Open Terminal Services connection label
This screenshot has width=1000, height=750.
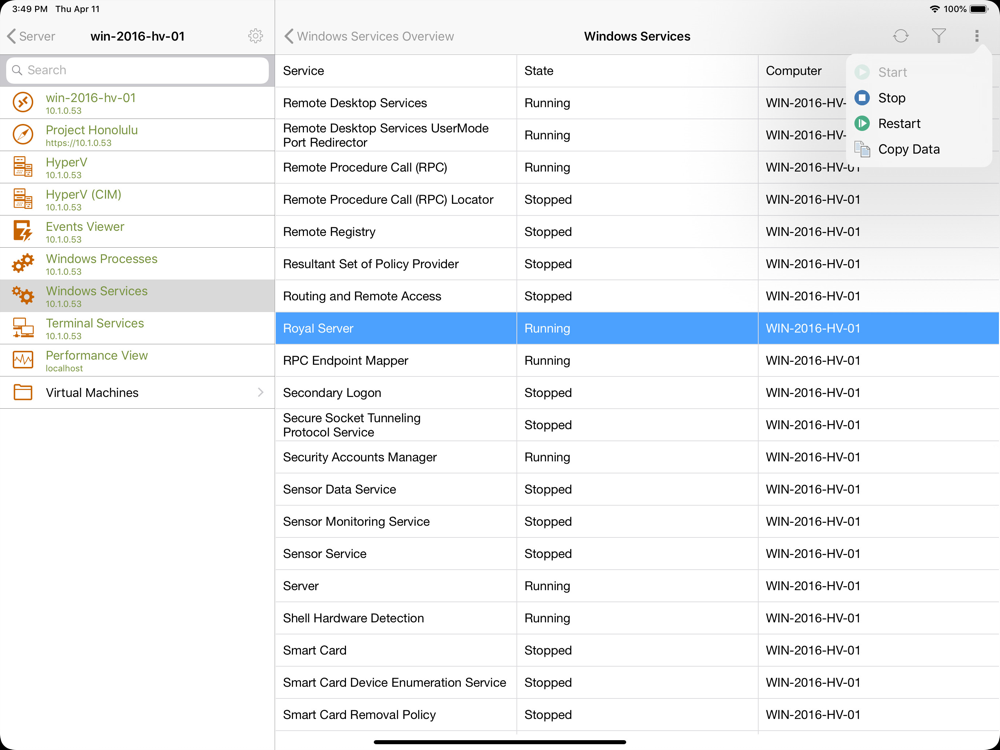pyautogui.click(x=94, y=323)
